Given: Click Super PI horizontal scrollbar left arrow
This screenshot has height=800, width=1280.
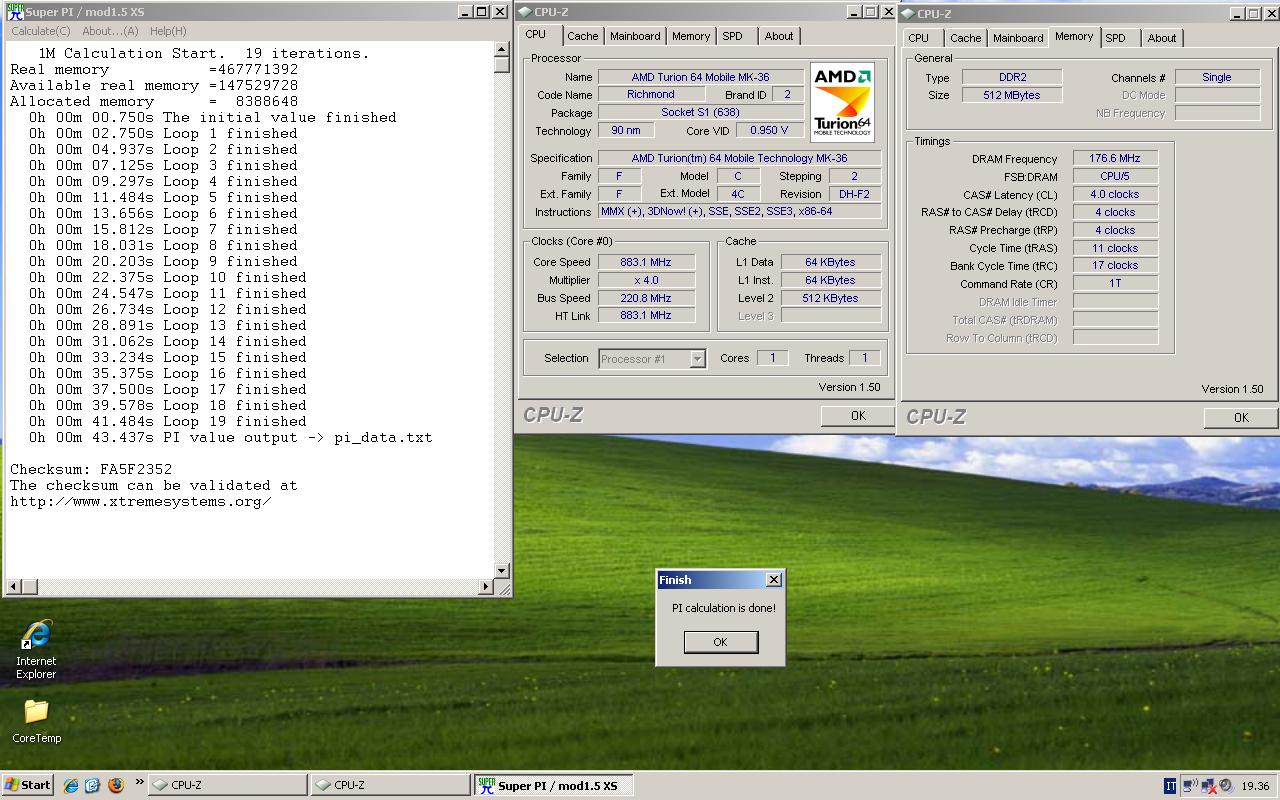Looking at the screenshot, I should pos(12,586).
